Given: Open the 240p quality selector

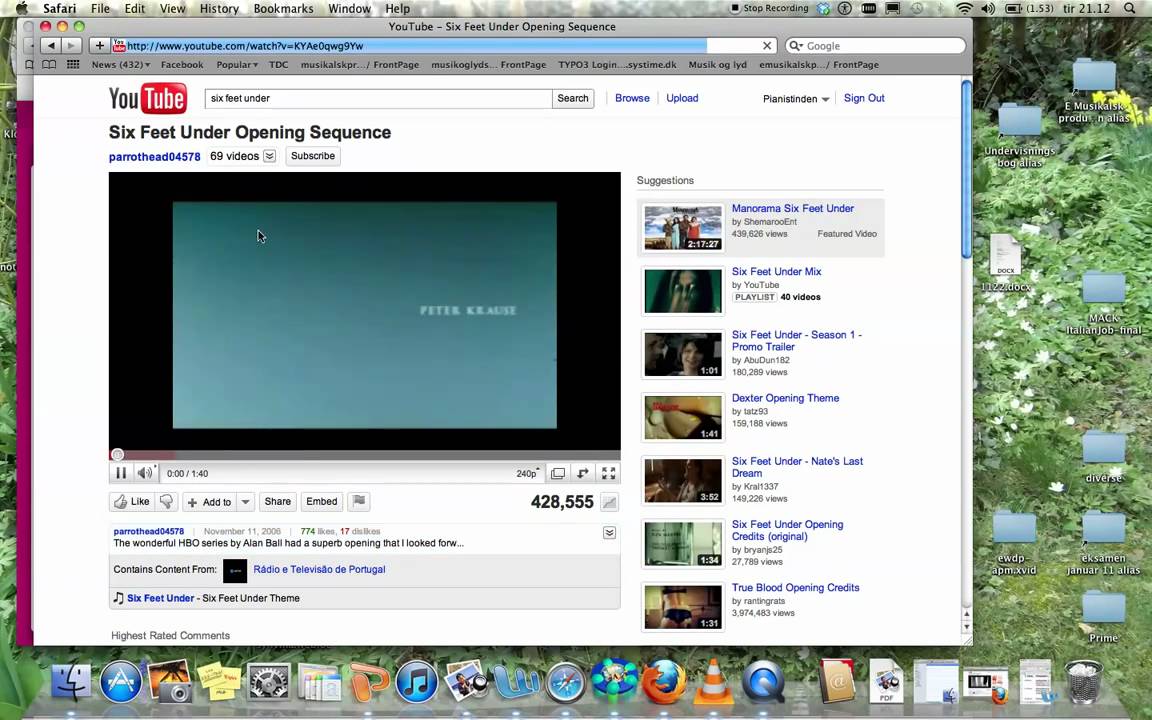Looking at the screenshot, I should 528,473.
